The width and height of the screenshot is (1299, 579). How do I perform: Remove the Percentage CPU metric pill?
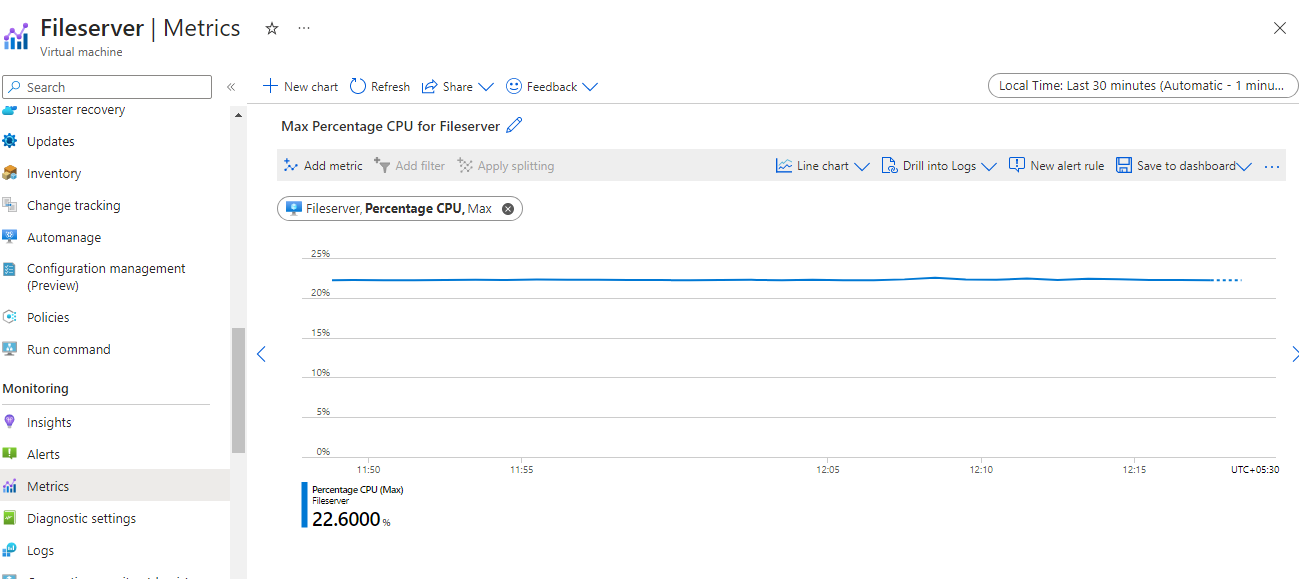[x=507, y=209]
